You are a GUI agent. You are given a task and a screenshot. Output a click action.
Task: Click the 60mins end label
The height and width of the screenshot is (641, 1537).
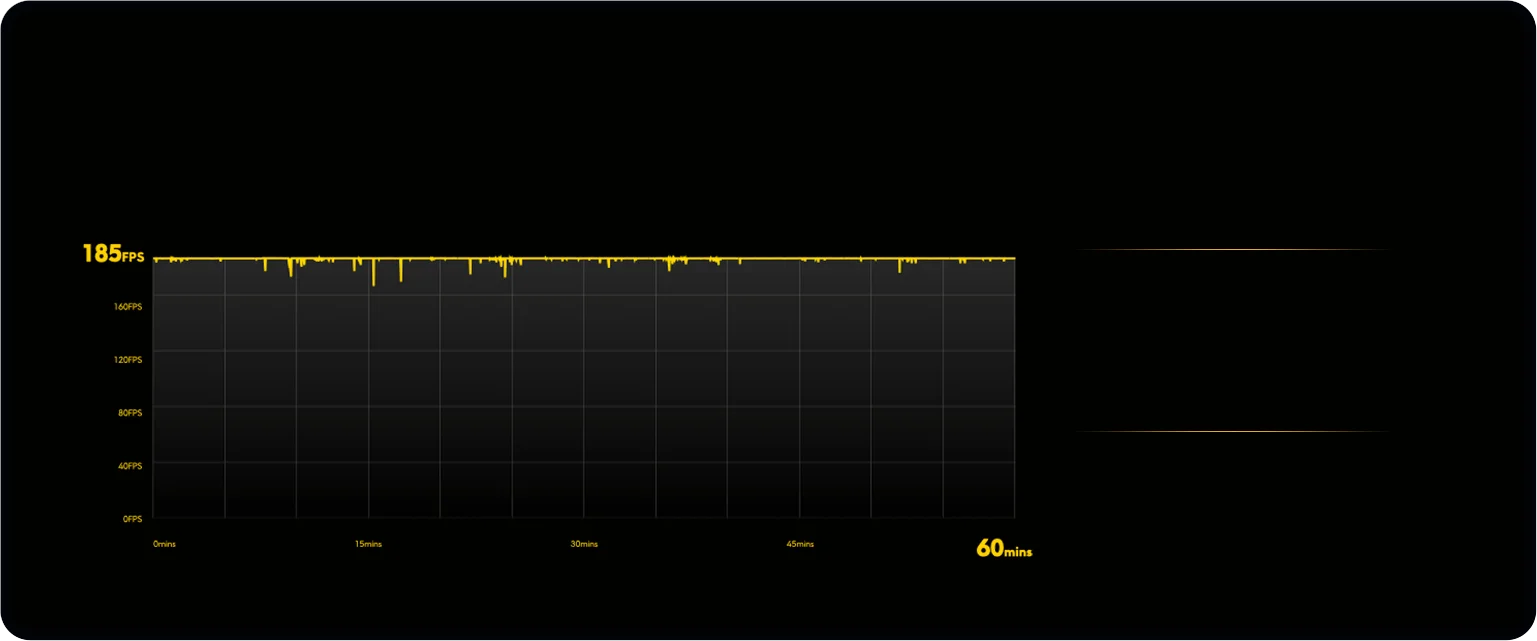tap(1004, 548)
